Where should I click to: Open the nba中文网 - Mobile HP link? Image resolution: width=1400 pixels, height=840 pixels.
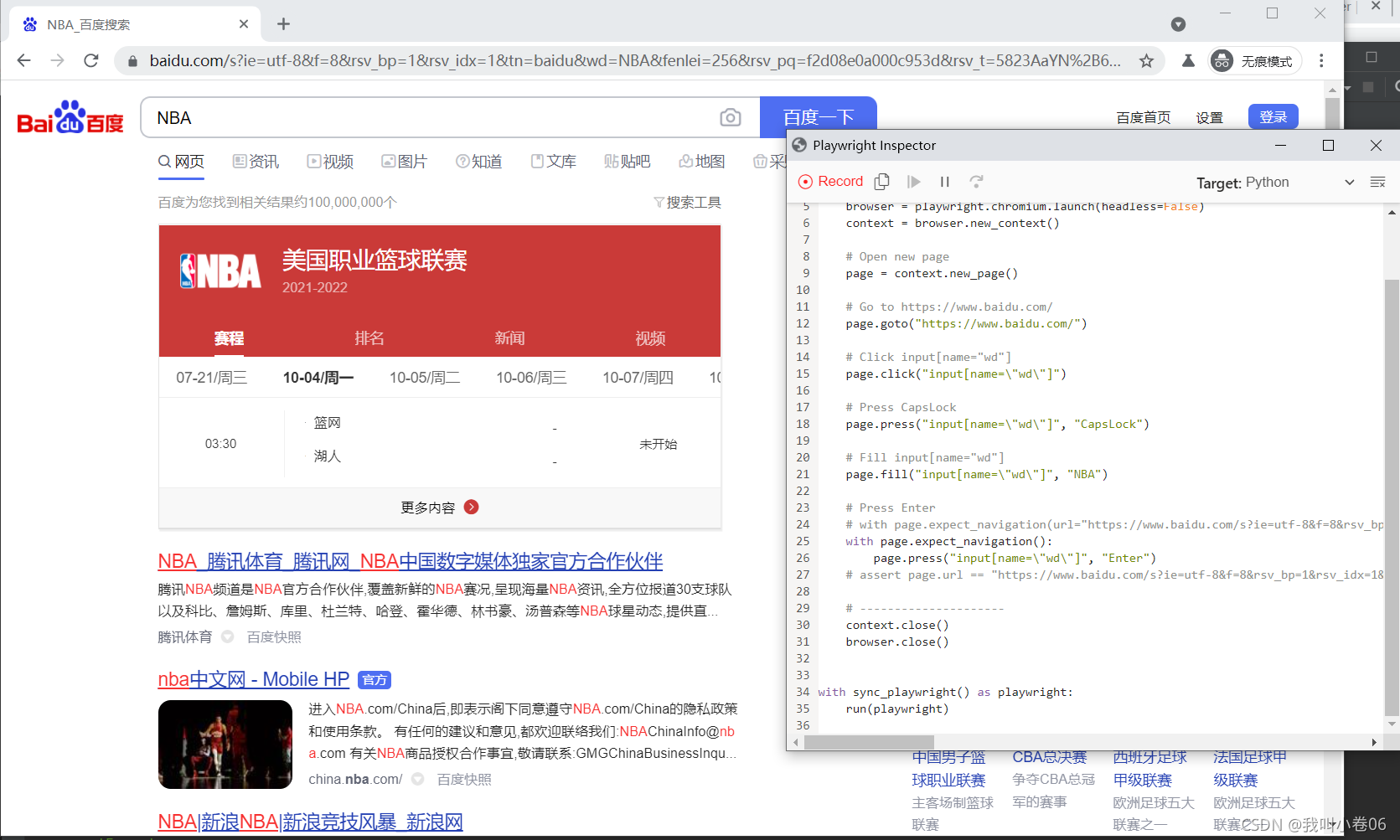click(x=254, y=679)
